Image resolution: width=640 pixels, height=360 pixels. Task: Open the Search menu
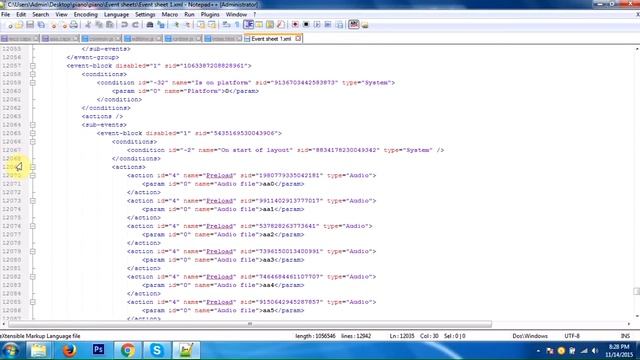click(40, 14)
